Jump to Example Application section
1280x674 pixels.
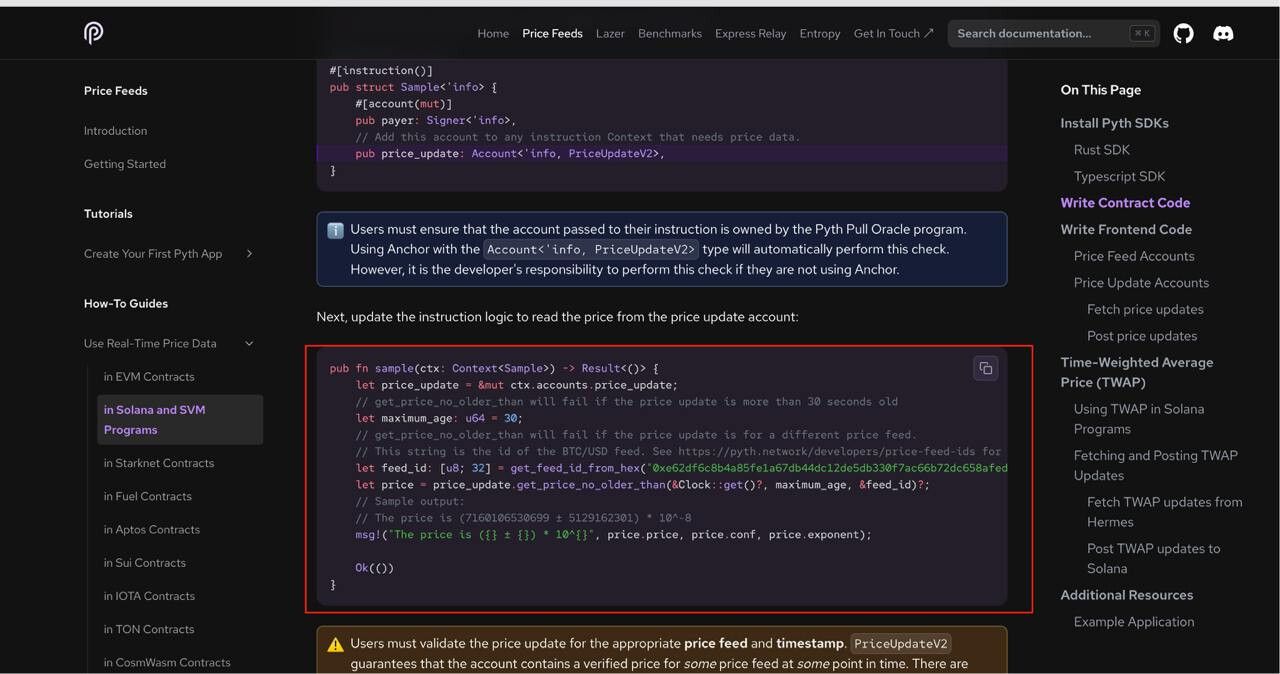click(1134, 622)
